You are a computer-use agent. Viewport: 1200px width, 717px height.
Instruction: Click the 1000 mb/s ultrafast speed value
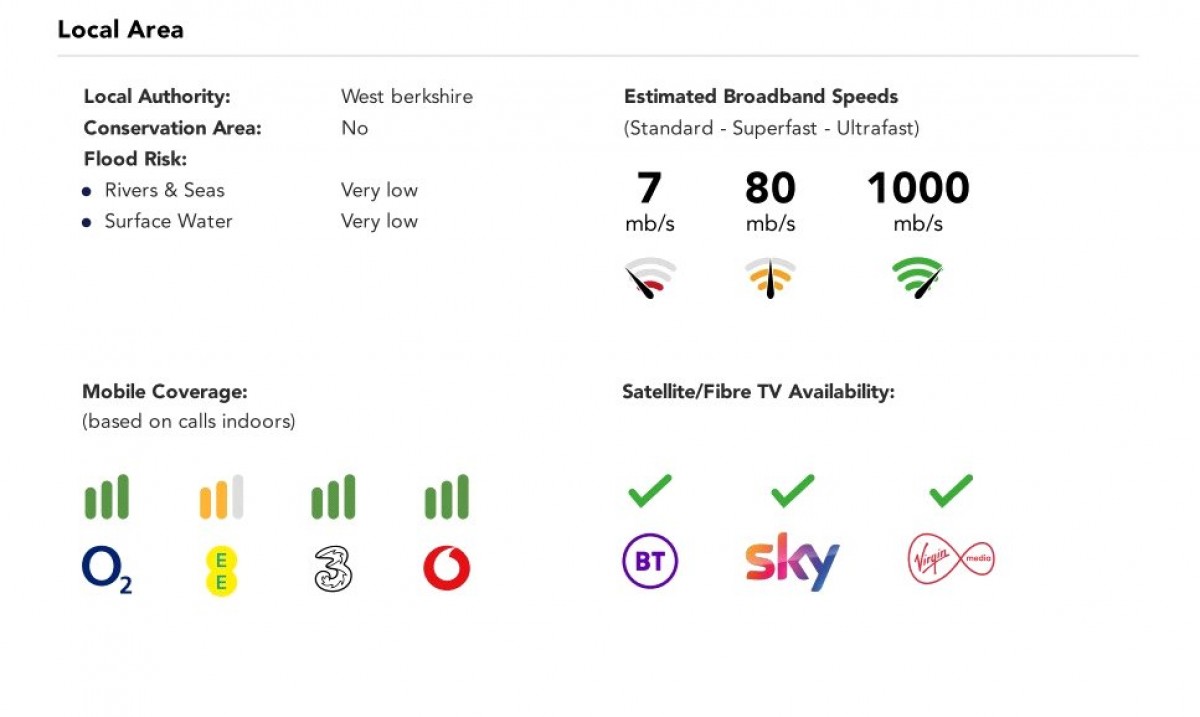coord(918,189)
